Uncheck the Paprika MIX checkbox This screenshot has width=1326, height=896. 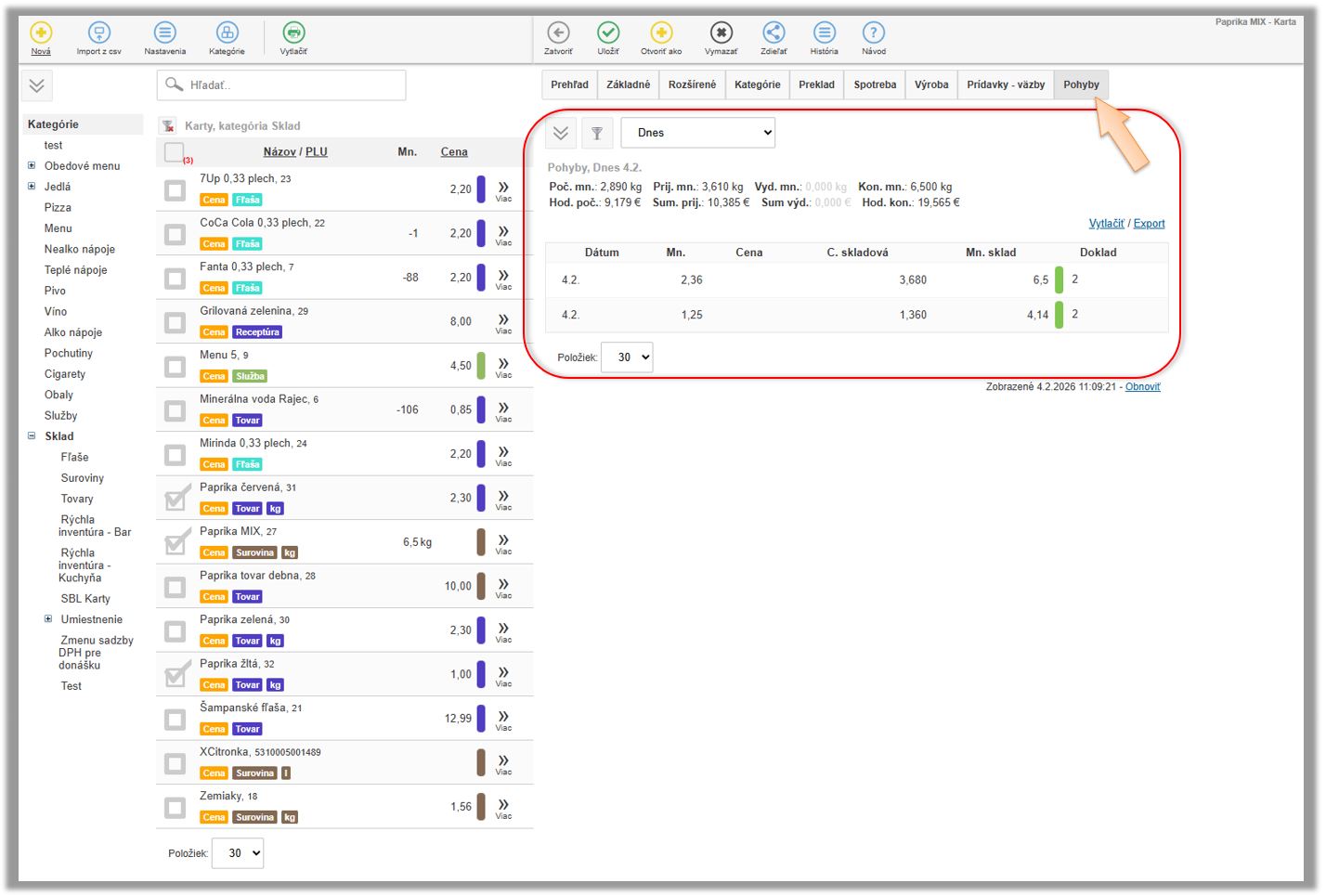pos(175,542)
